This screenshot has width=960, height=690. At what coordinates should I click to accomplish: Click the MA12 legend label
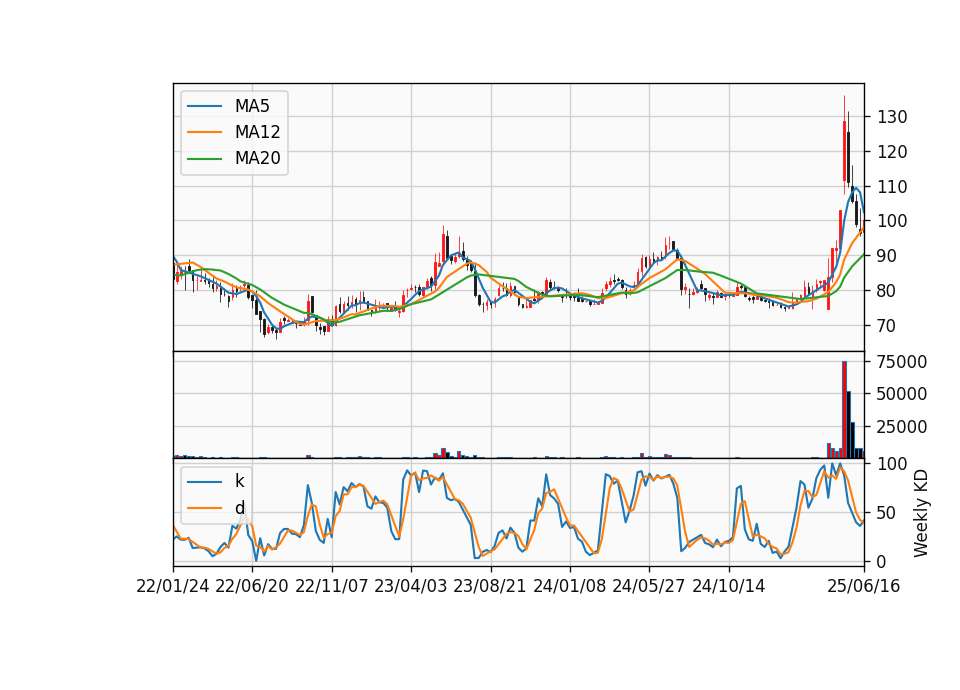pyautogui.click(x=257, y=132)
